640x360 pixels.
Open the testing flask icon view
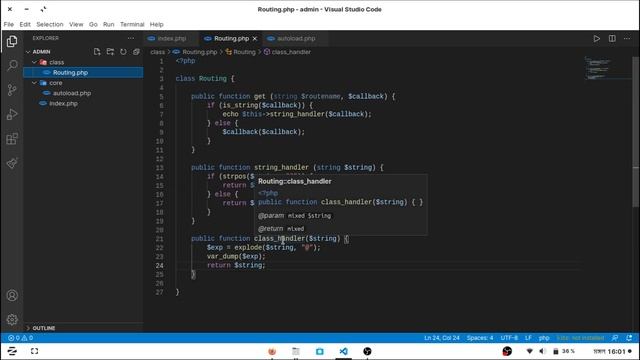point(12,163)
